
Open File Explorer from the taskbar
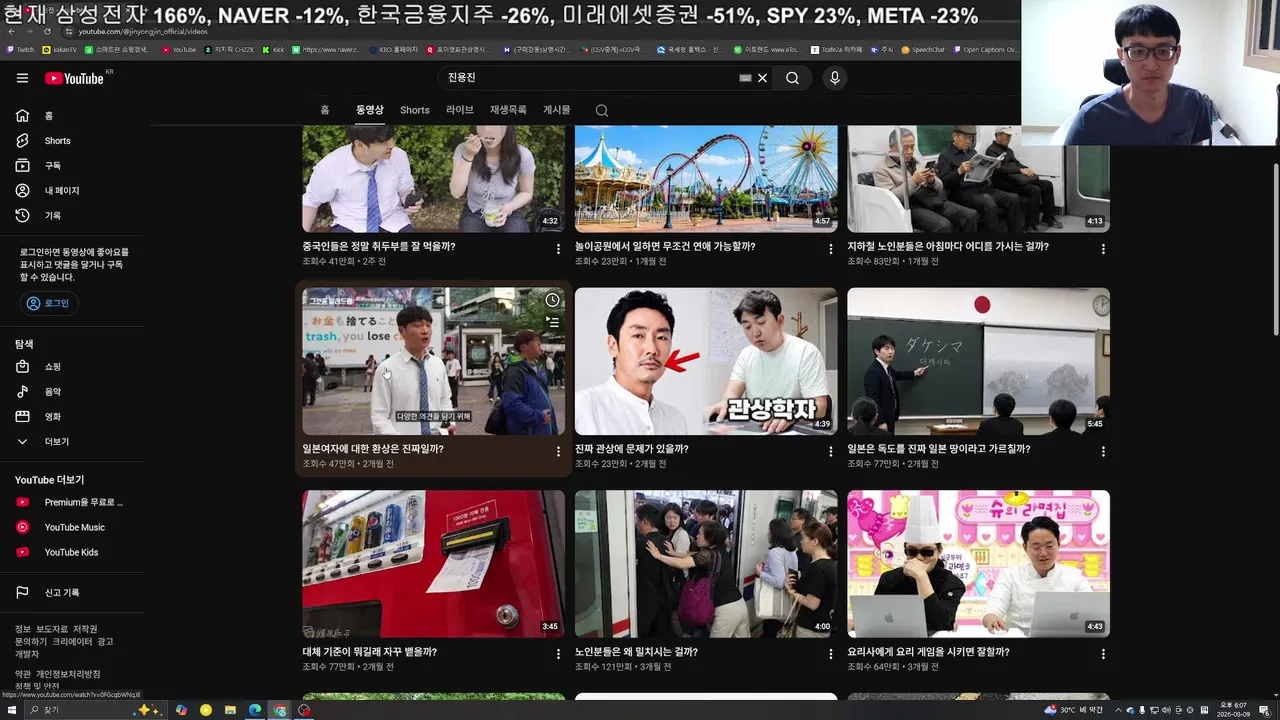[x=230, y=710]
